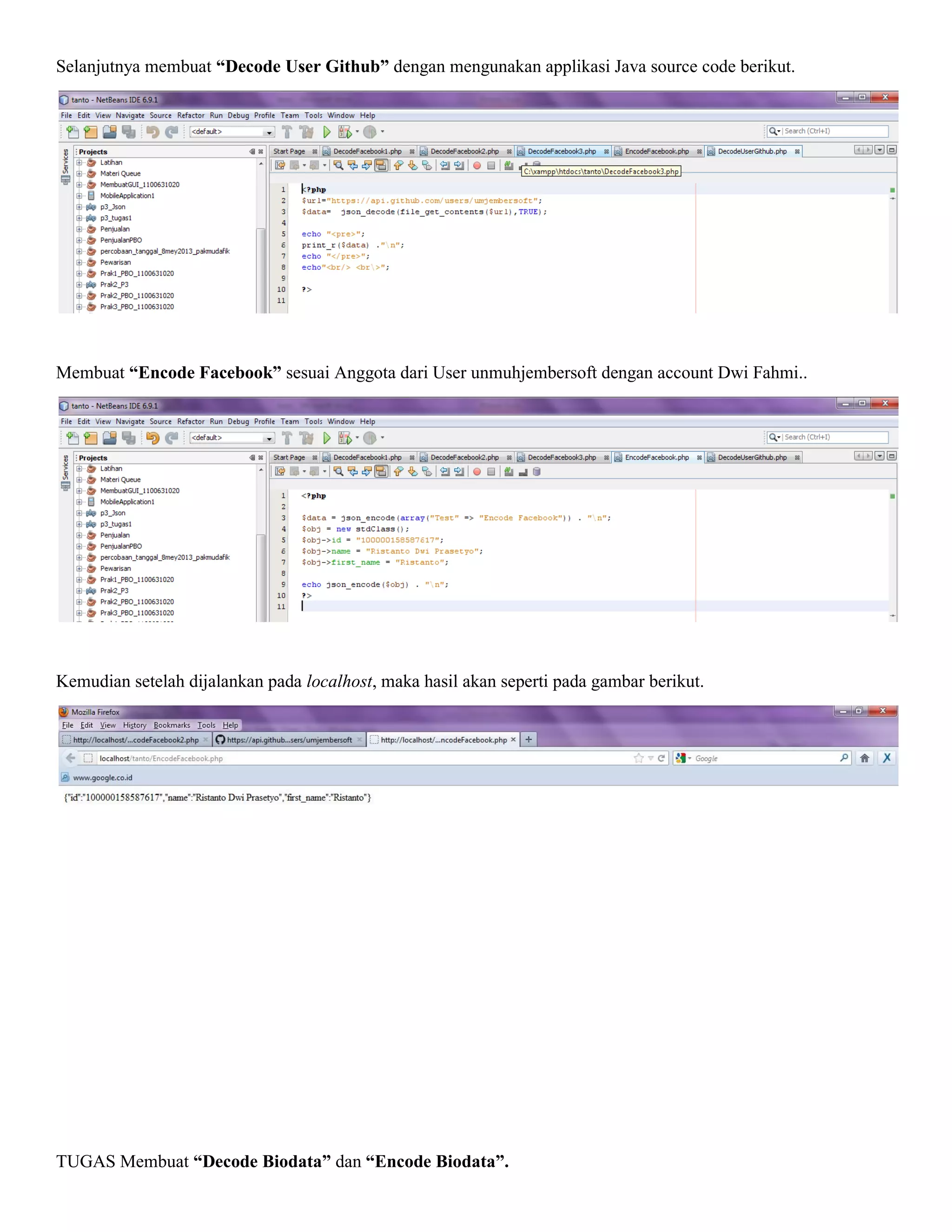Click Redo icon in bottom NetBeans window

[x=171, y=438]
